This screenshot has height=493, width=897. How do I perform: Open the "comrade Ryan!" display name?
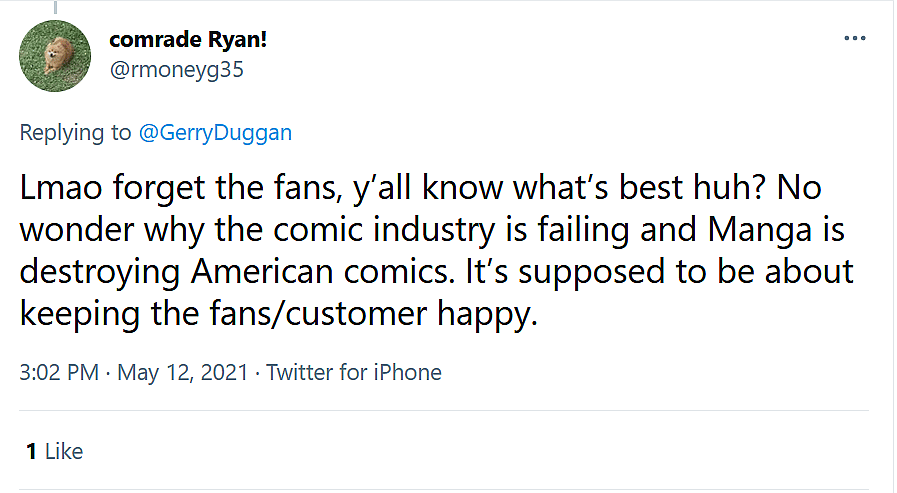click(187, 41)
